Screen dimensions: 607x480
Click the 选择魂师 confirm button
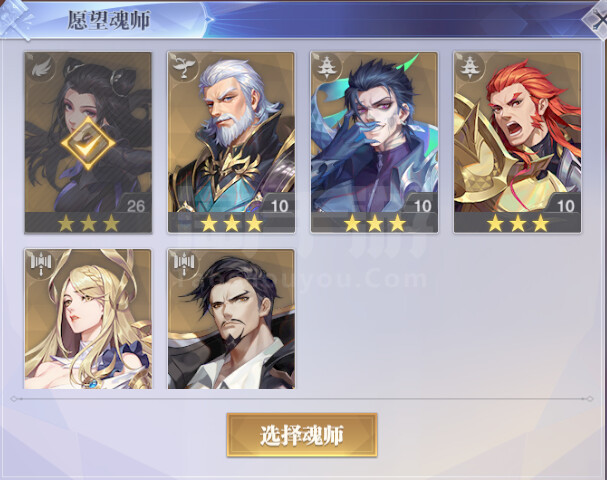point(302,435)
